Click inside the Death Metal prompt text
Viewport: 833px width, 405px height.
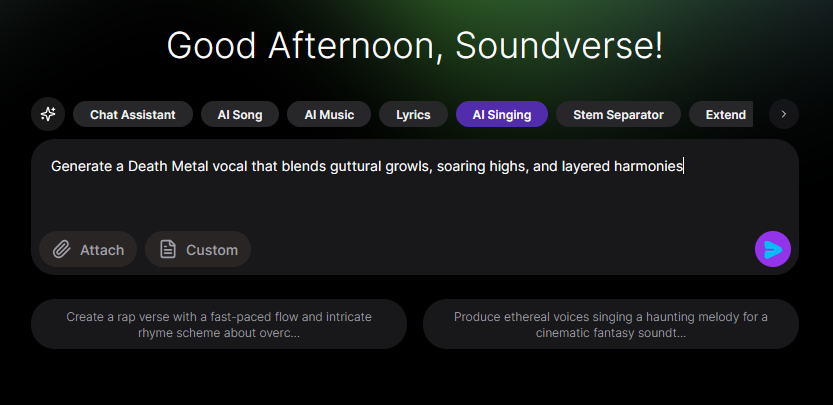coord(367,166)
